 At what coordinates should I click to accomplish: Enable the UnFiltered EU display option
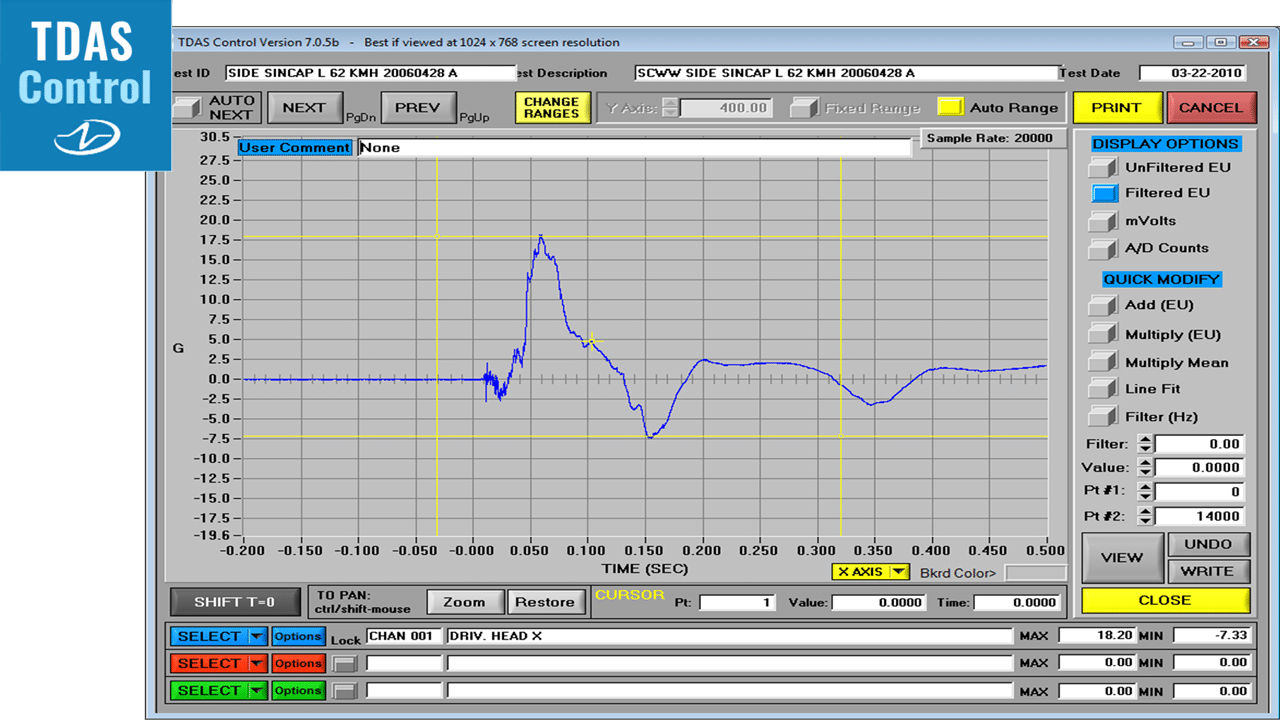pos(1104,167)
